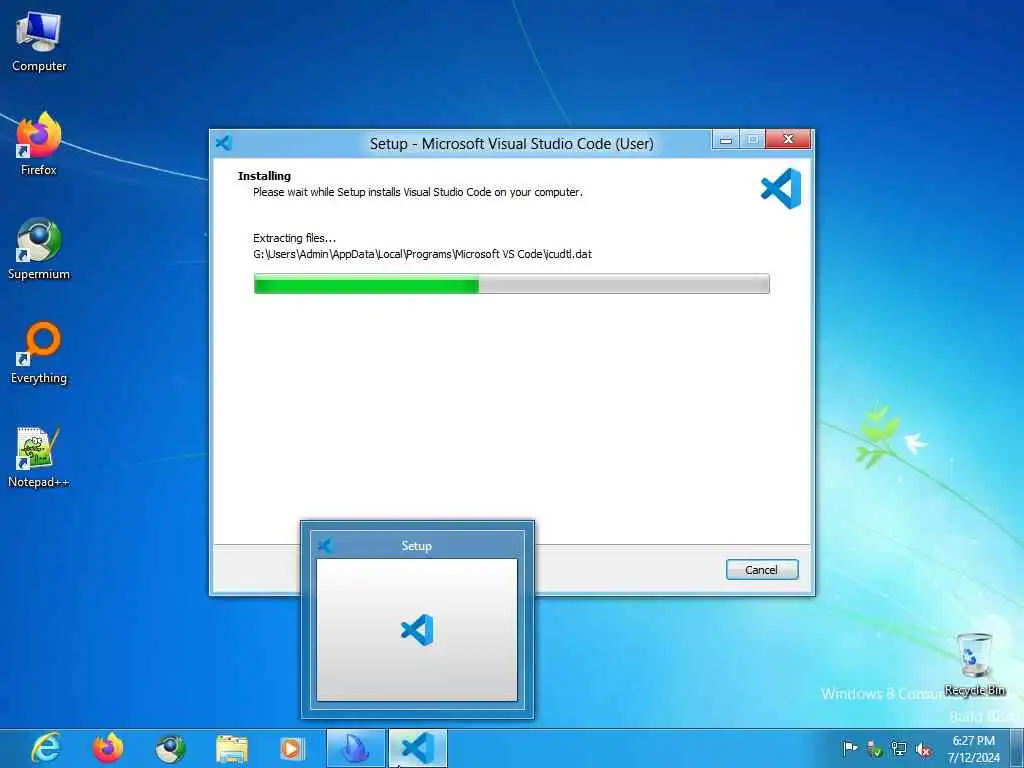
Task: Click the safely remove hardware tray icon
Action: (x=874, y=748)
